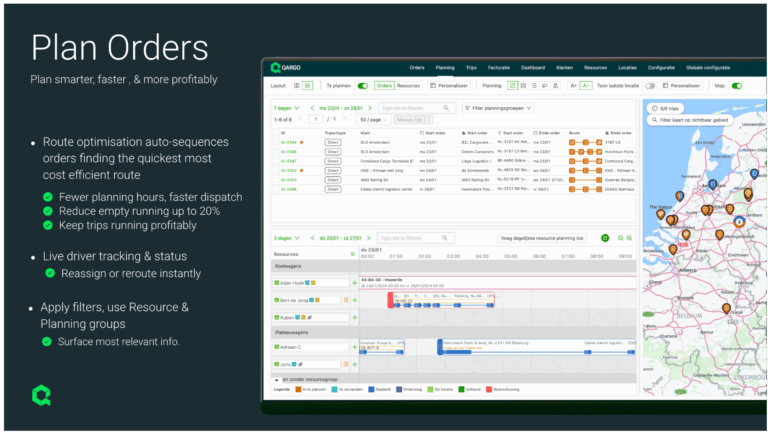Select the second Planning view icon
The width and height of the screenshot is (768, 432).
tap(523, 86)
